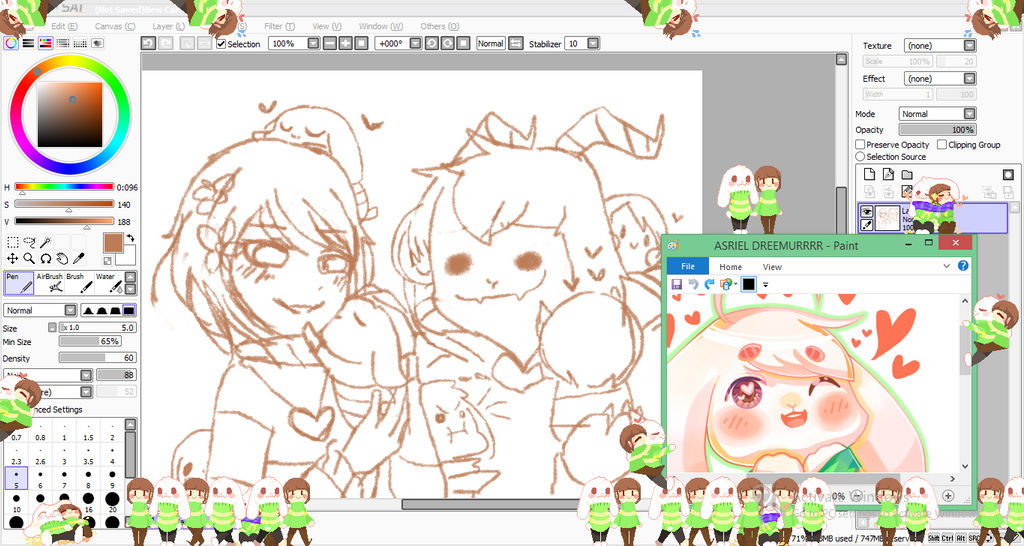
Task: Open the Layer menu
Action: click(168, 26)
